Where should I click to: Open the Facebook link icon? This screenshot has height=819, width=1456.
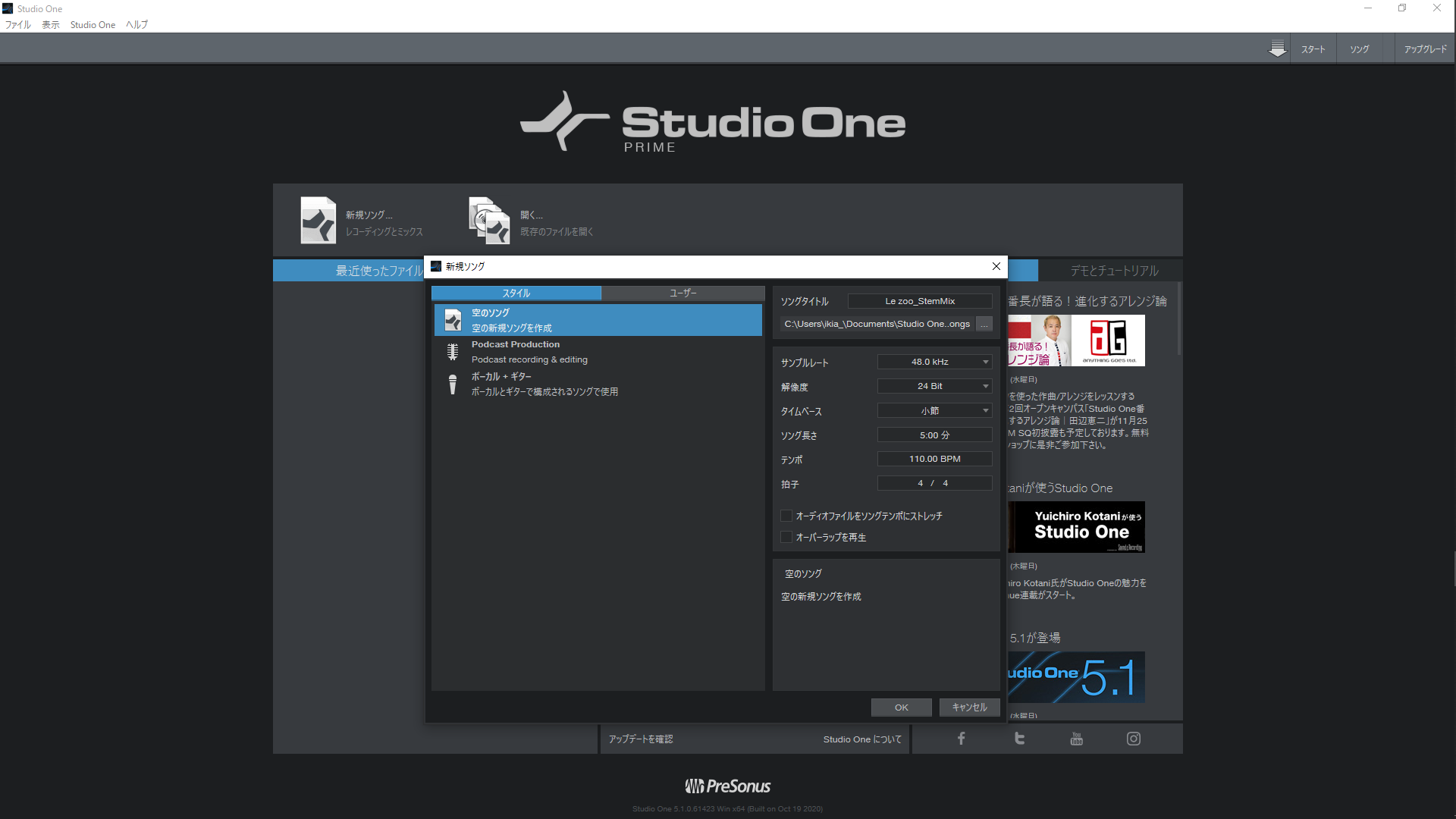click(961, 739)
